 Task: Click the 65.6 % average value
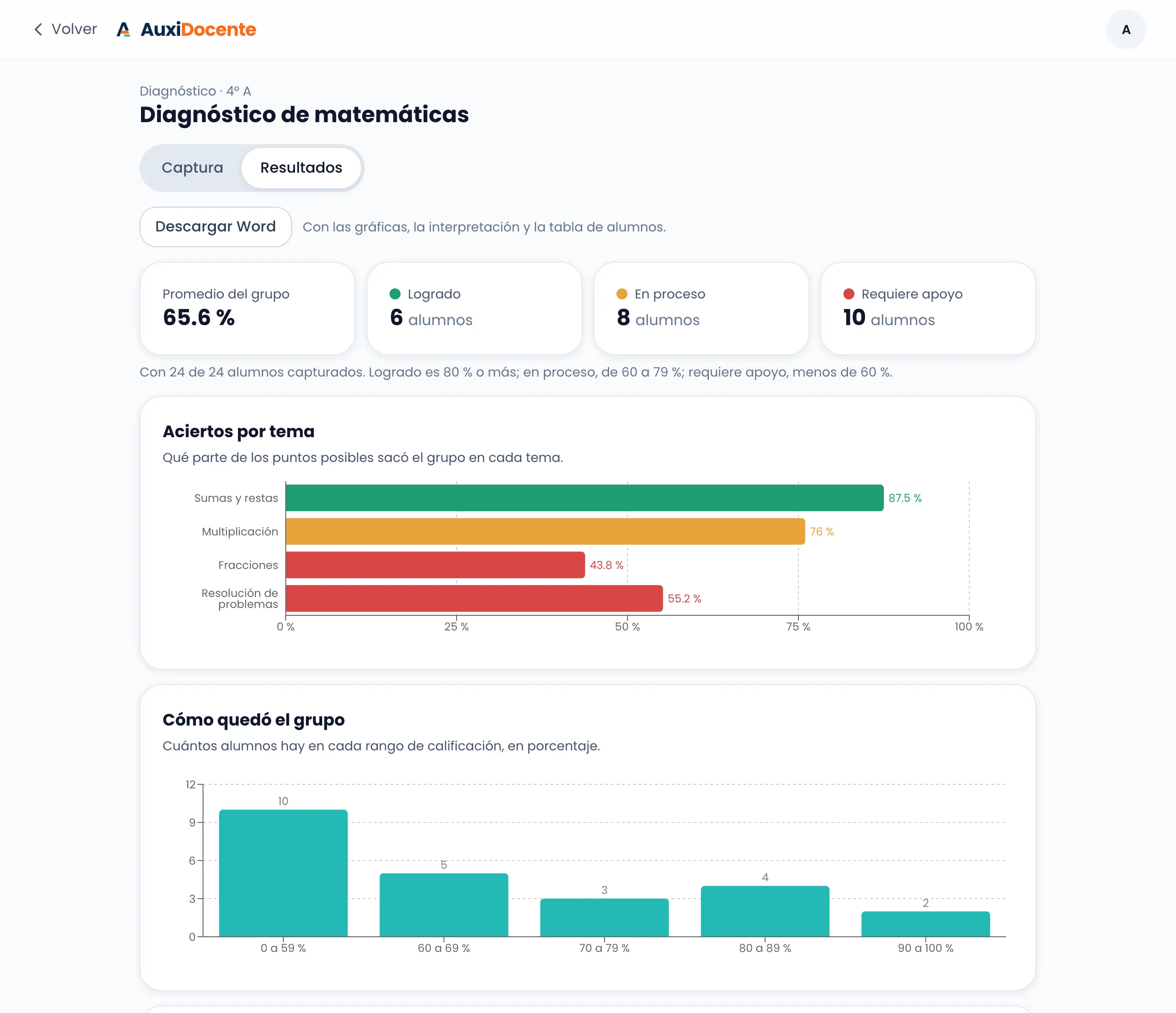pos(198,317)
